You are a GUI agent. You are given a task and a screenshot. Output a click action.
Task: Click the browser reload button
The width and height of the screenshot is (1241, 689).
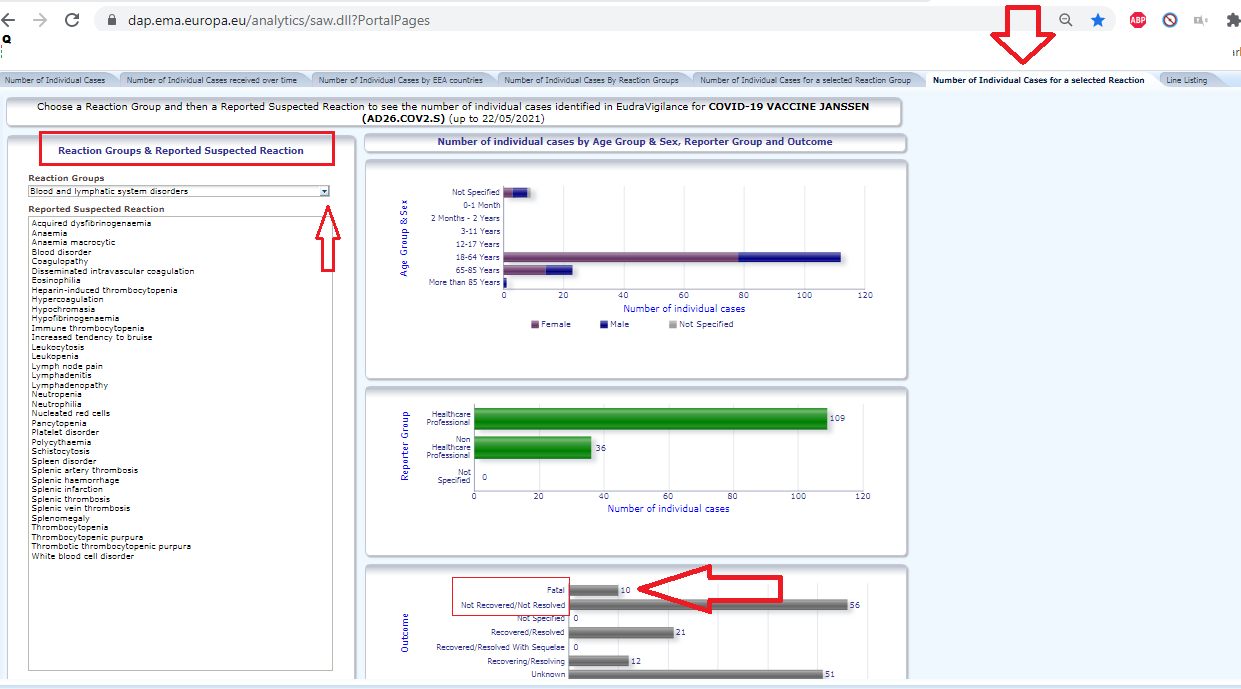pos(72,20)
